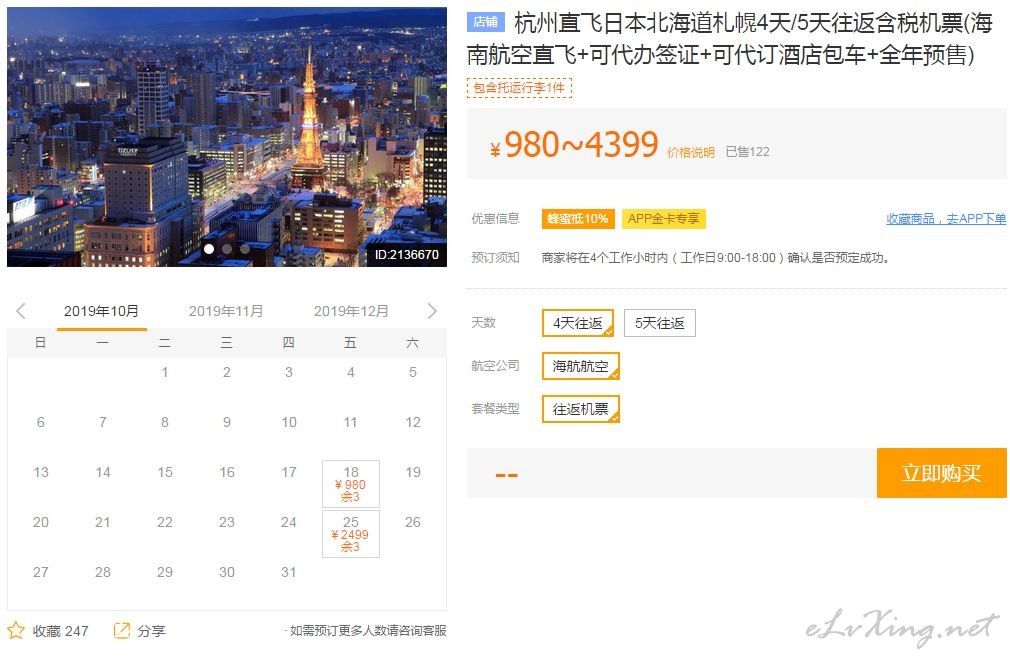Screen dimensions: 1010x661
Task: Click calendar date 1
Action: [x=165, y=372]
